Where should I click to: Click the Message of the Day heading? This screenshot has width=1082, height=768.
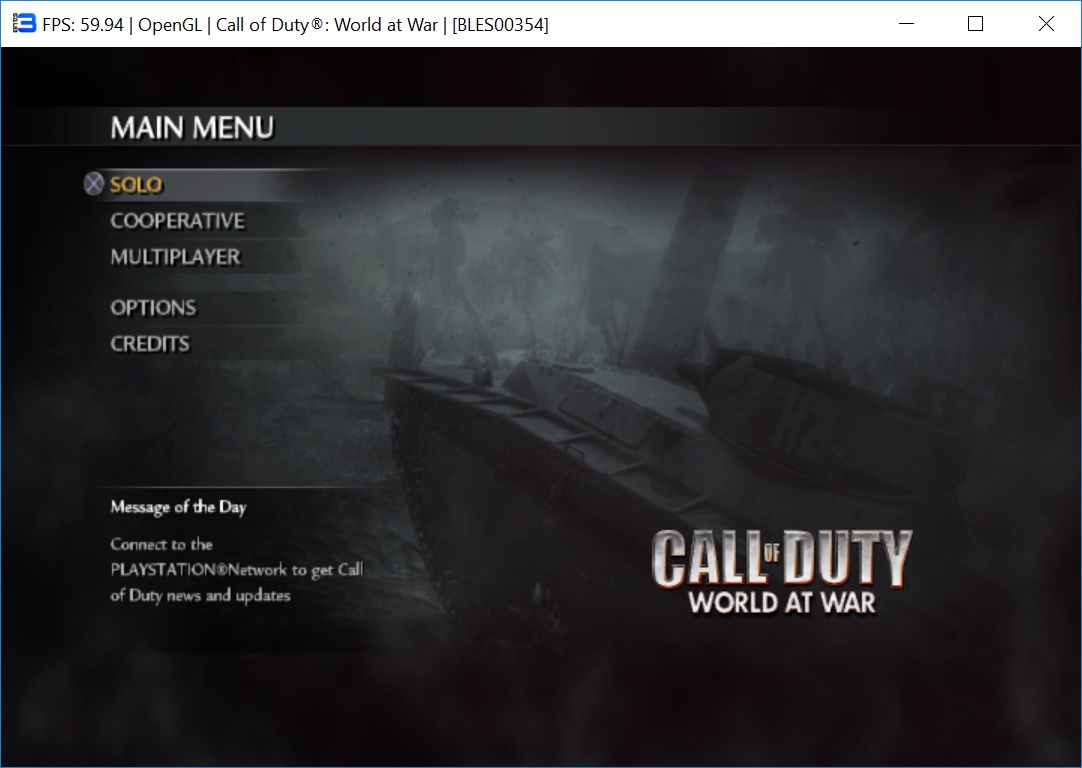(178, 507)
